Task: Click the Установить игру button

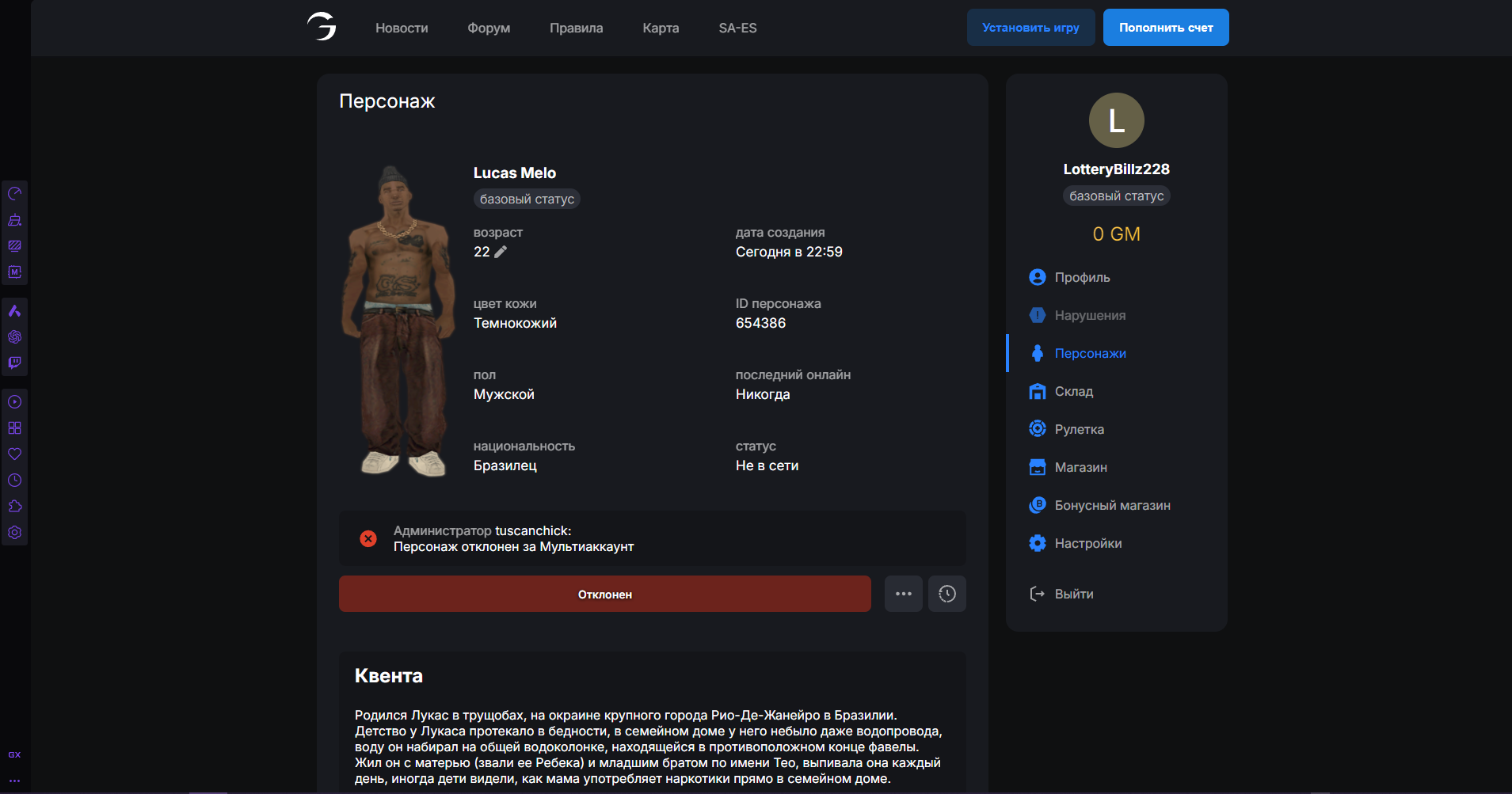Action: coord(1030,27)
